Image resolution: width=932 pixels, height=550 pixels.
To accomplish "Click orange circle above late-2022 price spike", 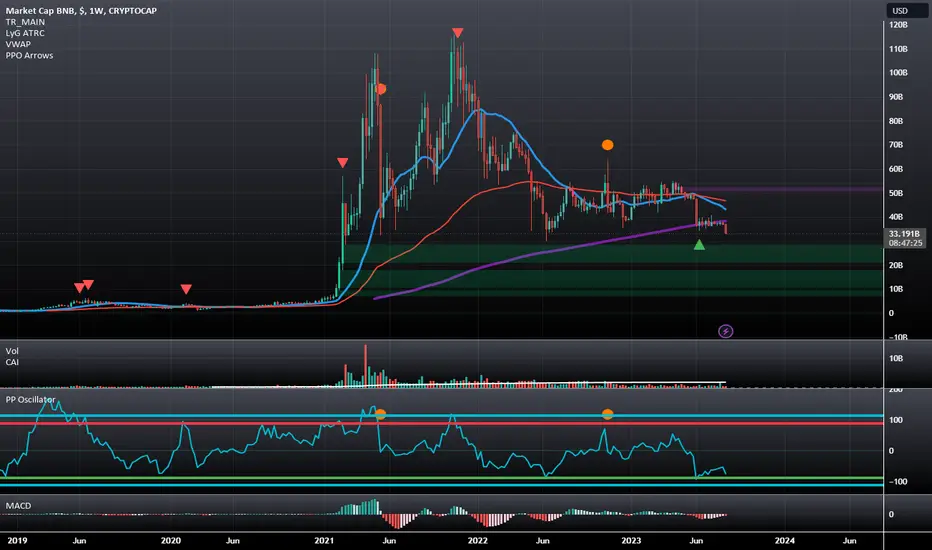I will point(607,144).
